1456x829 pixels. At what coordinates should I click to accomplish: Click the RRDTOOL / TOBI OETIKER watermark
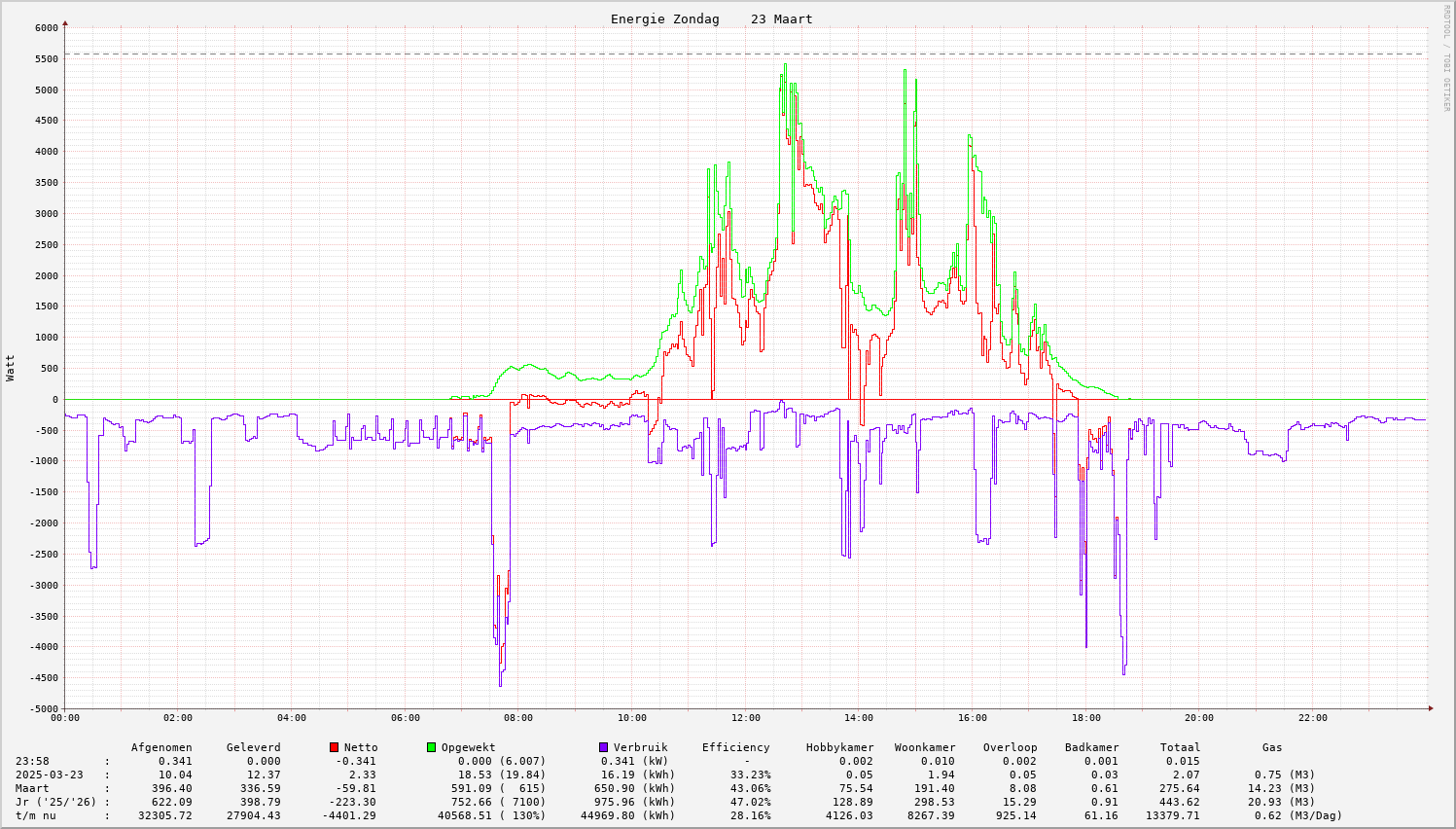(1446, 57)
